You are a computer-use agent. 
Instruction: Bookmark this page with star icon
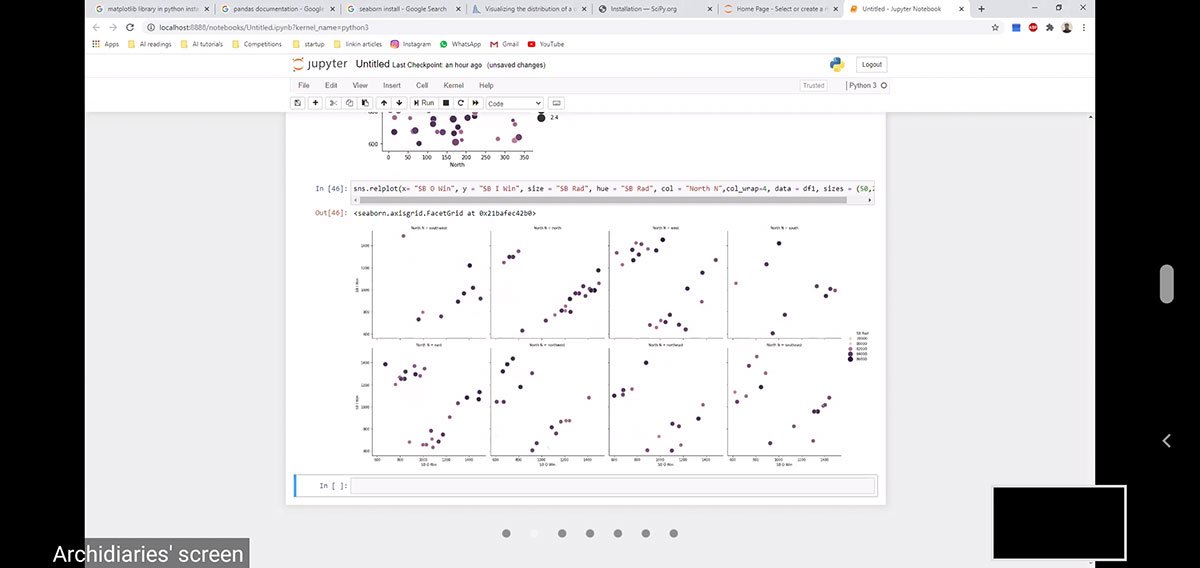995,27
